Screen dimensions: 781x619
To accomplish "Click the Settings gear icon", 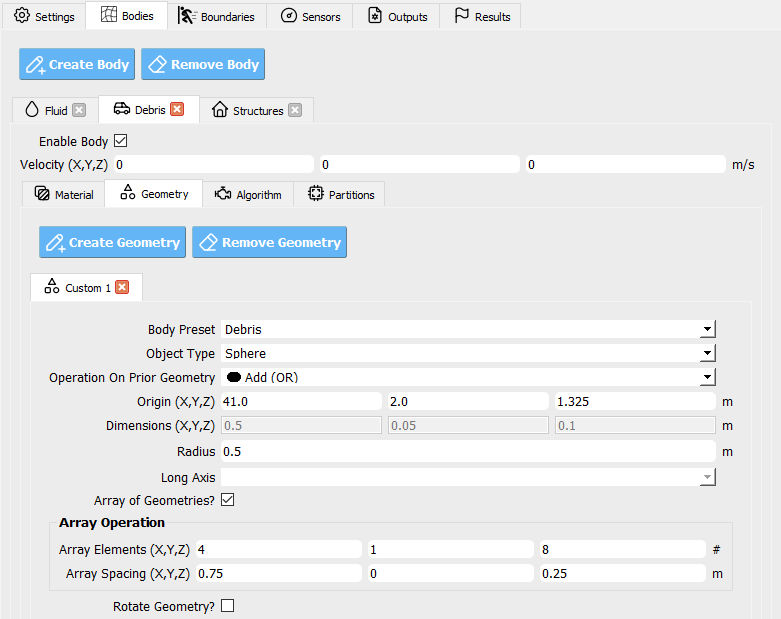I will (x=21, y=16).
